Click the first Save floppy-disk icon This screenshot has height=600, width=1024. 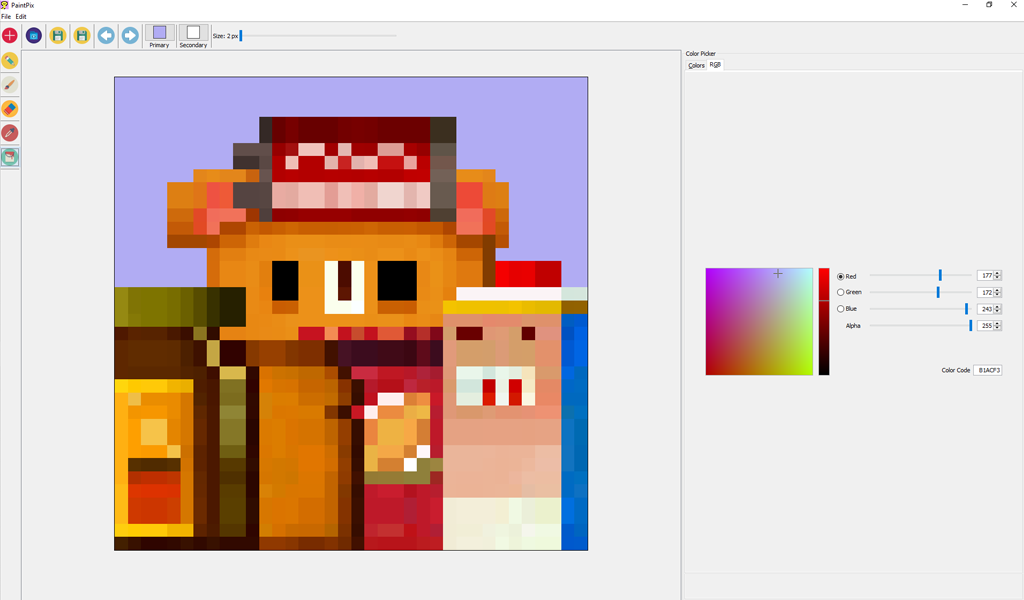58,35
